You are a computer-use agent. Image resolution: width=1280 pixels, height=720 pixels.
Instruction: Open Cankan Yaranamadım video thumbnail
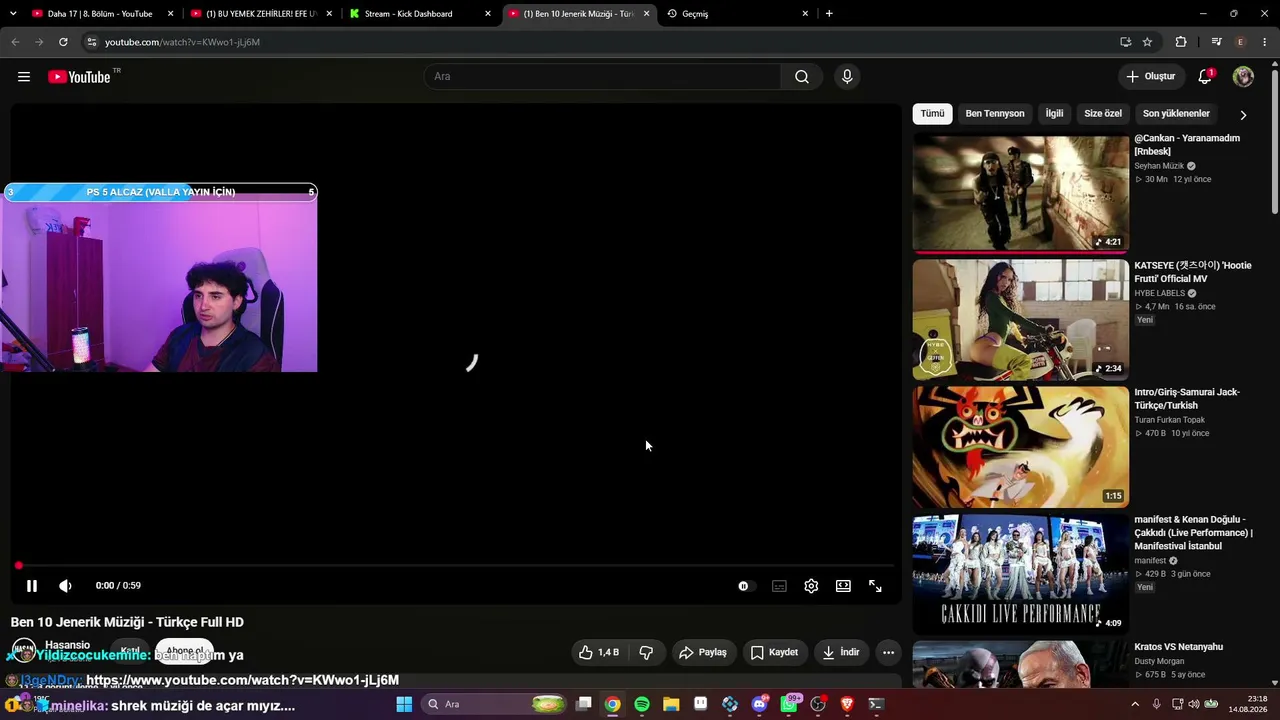tap(1021, 193)
